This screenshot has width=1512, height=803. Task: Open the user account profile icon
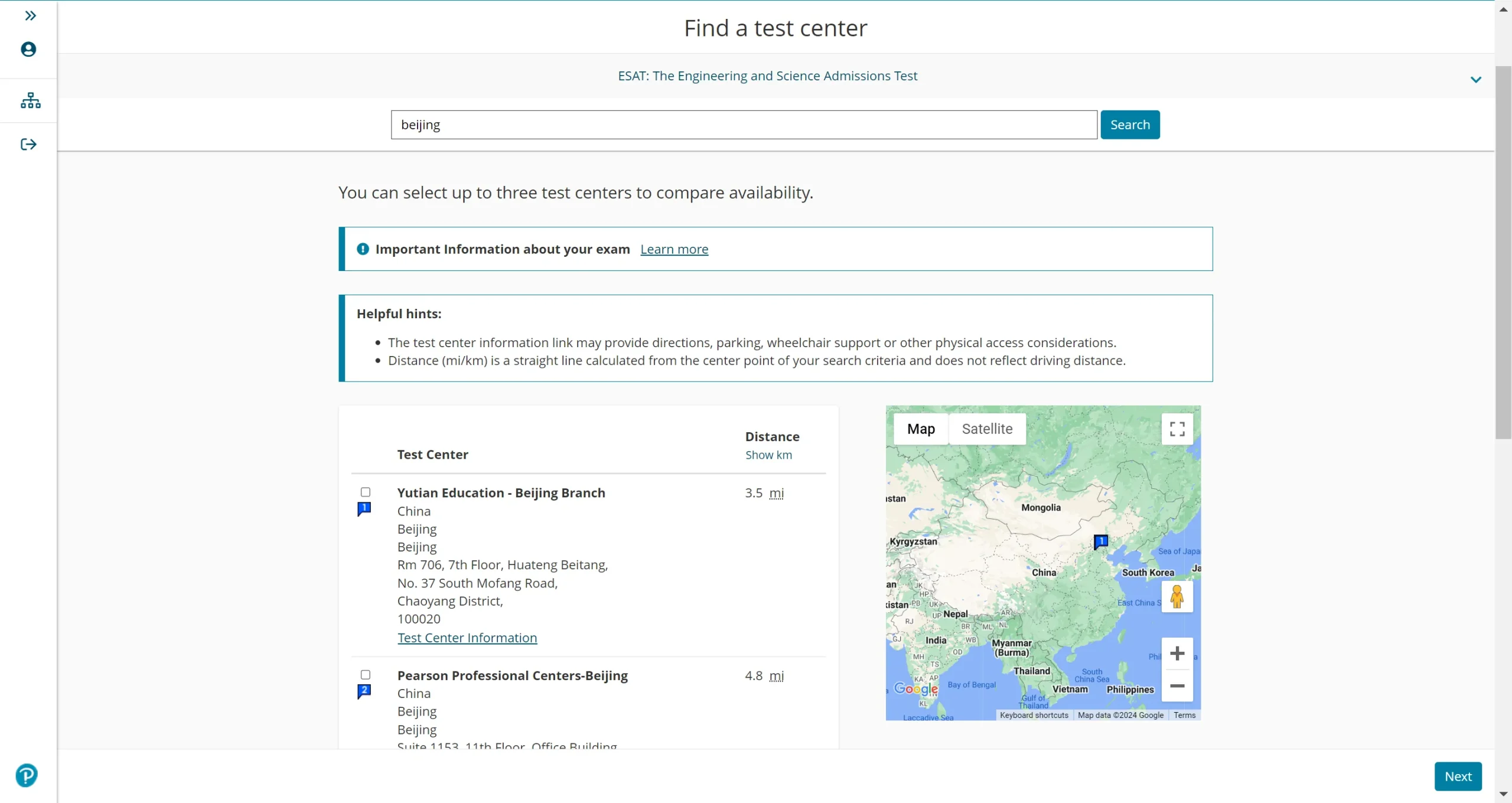(x=28, y=49)
